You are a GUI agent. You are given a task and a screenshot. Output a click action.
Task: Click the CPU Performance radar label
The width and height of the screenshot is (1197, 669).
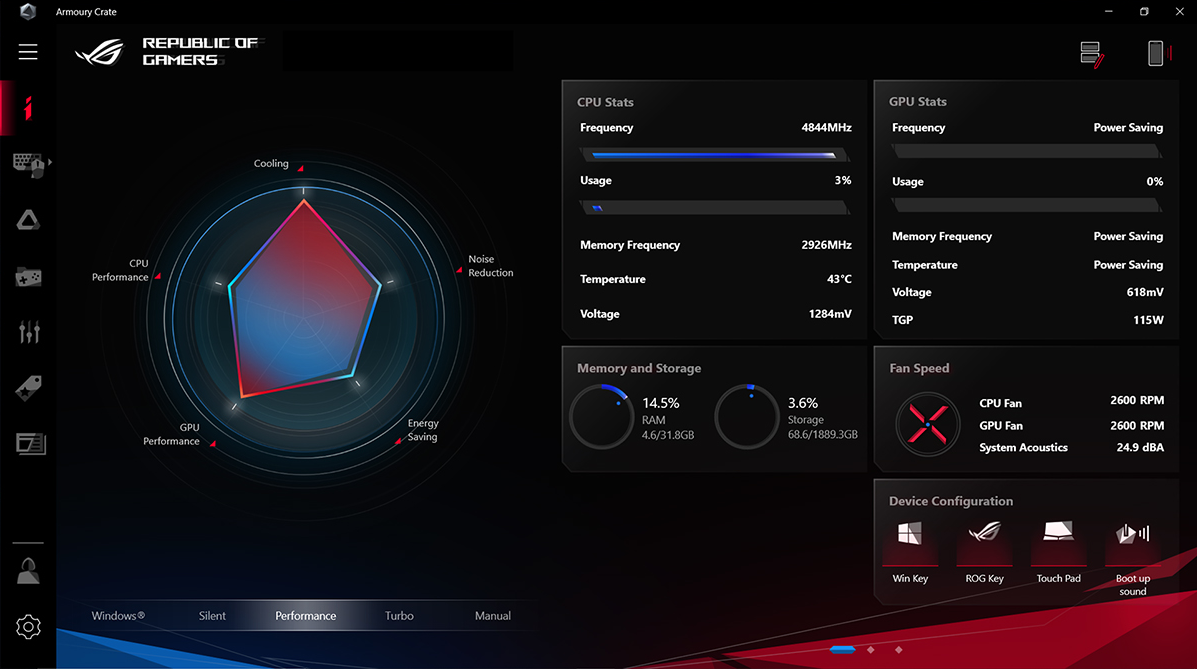pyautogui.click(x=121, y=270)
